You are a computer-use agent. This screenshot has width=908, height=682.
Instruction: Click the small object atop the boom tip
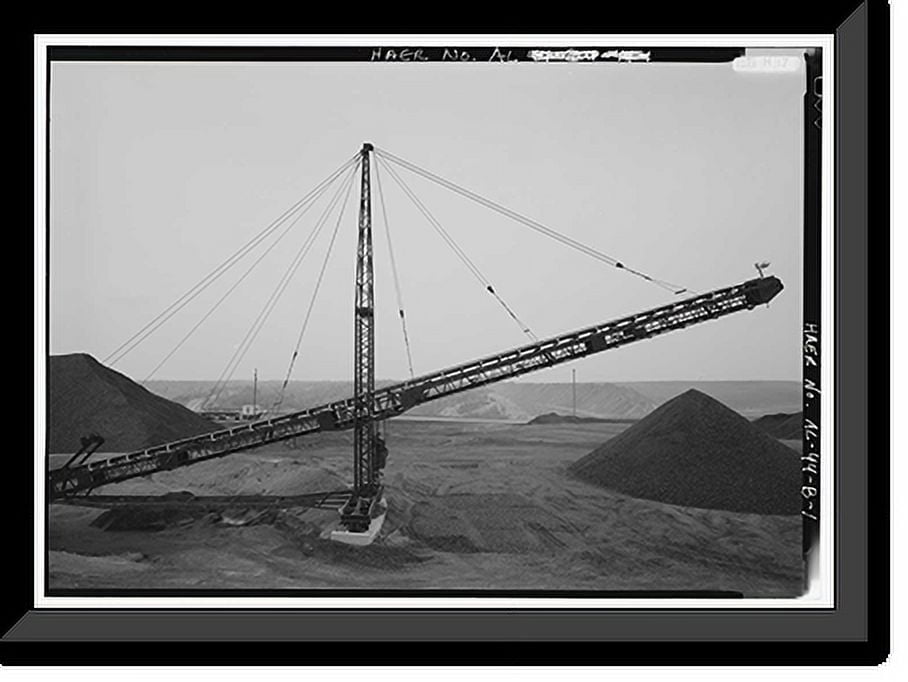pos(762,268)
